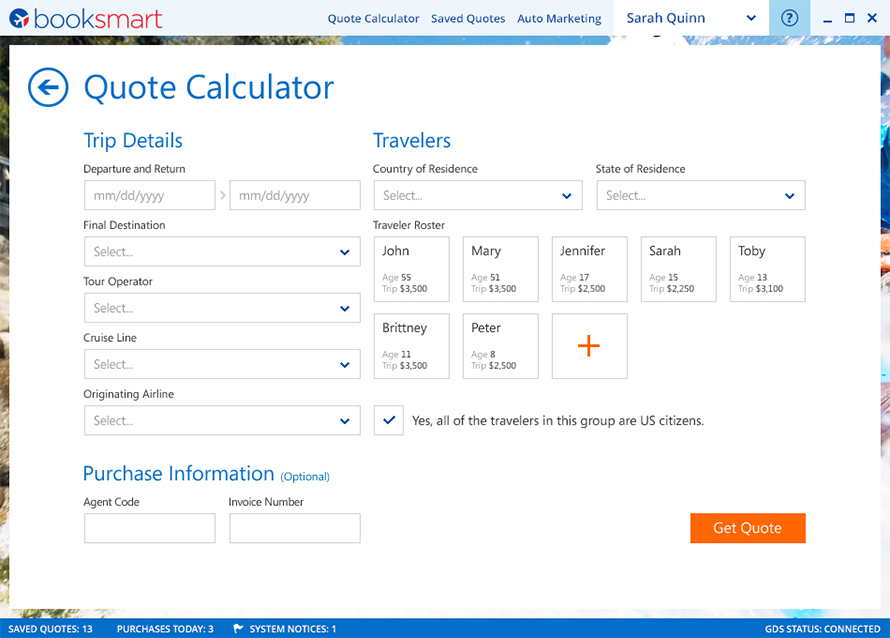Select Country of Residence dropdown
Viewport: 890px width, 638px height.
[x=477, y=196]
